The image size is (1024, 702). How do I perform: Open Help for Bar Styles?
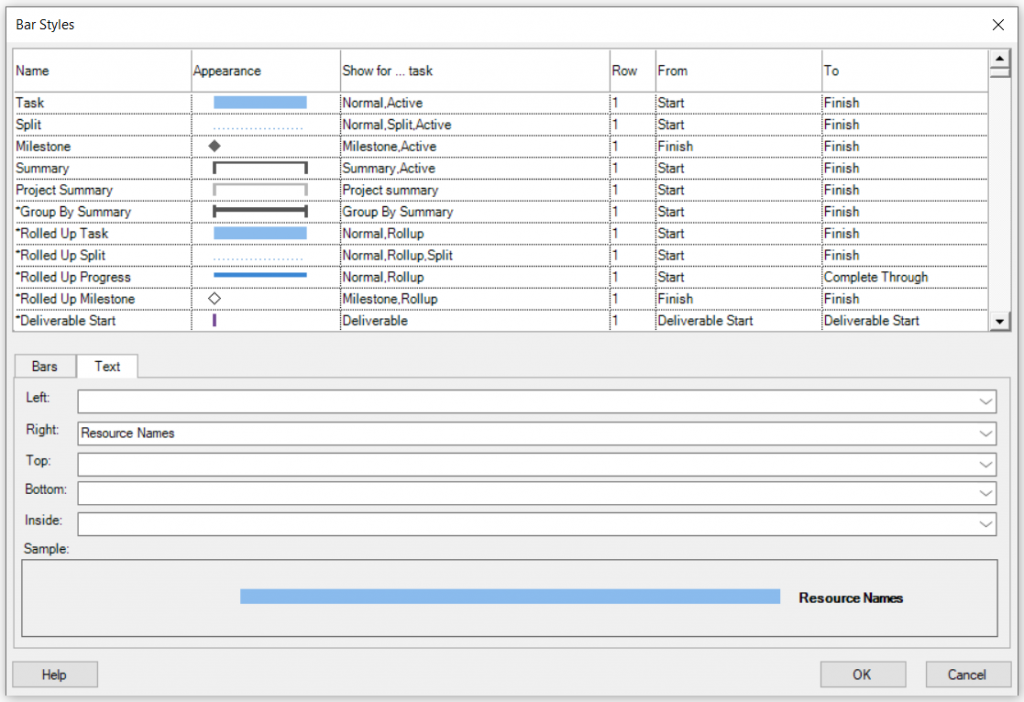(54, 674)
